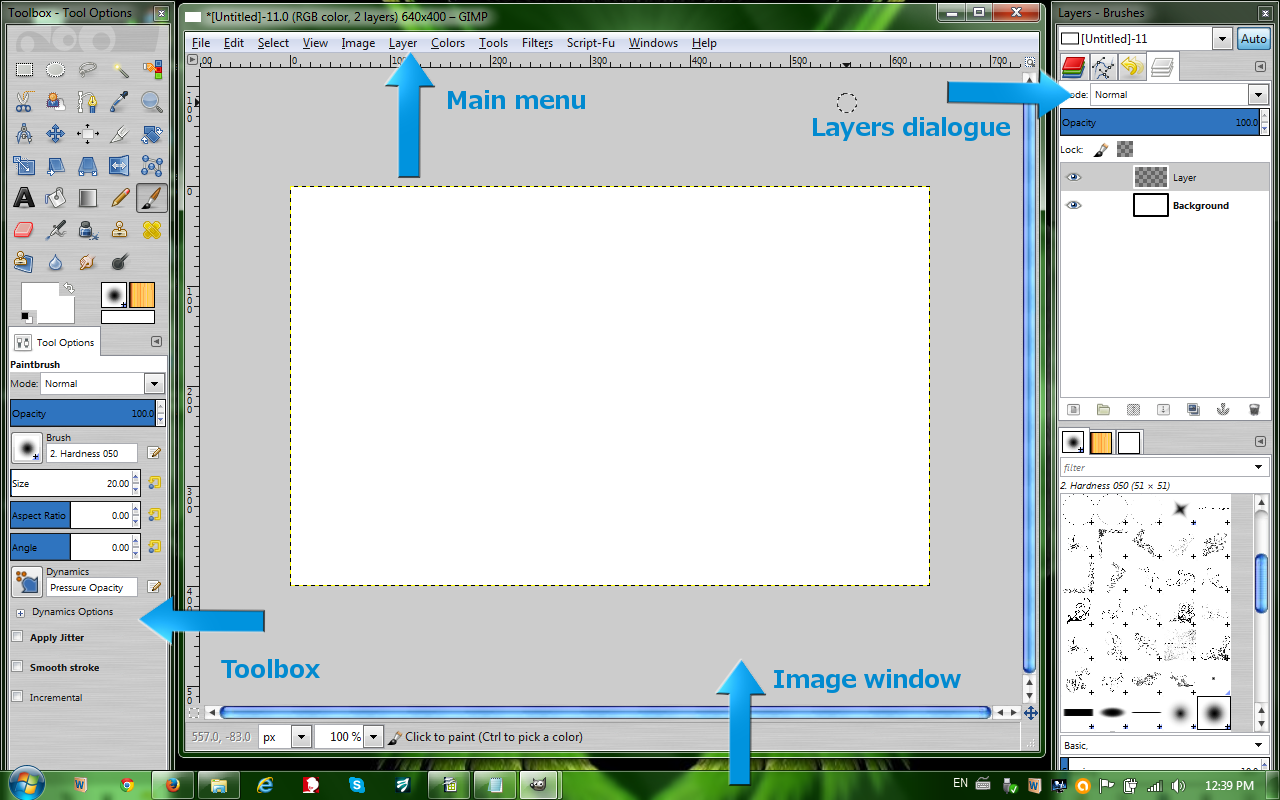Activate the Fuzzy Select tool
The image size is (1280, 800).
point(120,68)
